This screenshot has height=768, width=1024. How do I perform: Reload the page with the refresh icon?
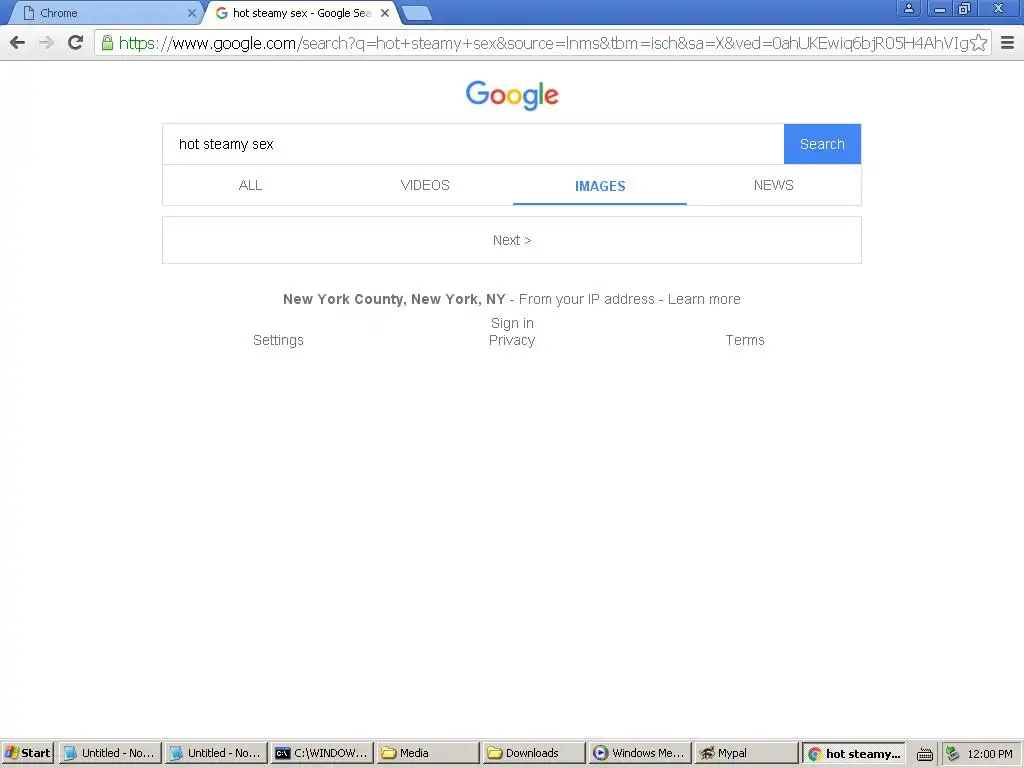[76, 43]
